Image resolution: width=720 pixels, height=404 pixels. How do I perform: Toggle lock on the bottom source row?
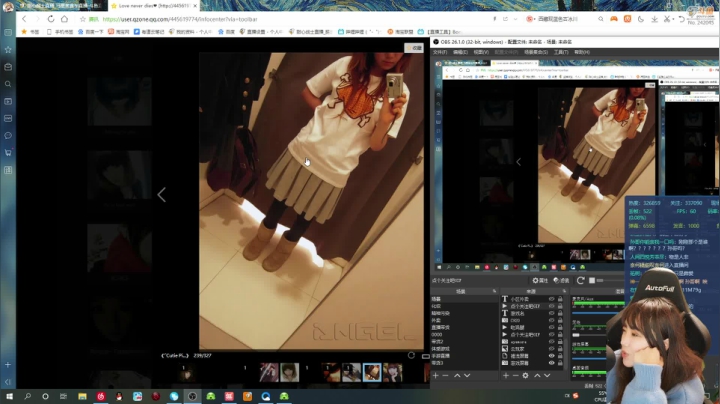[x=560, y=363]
